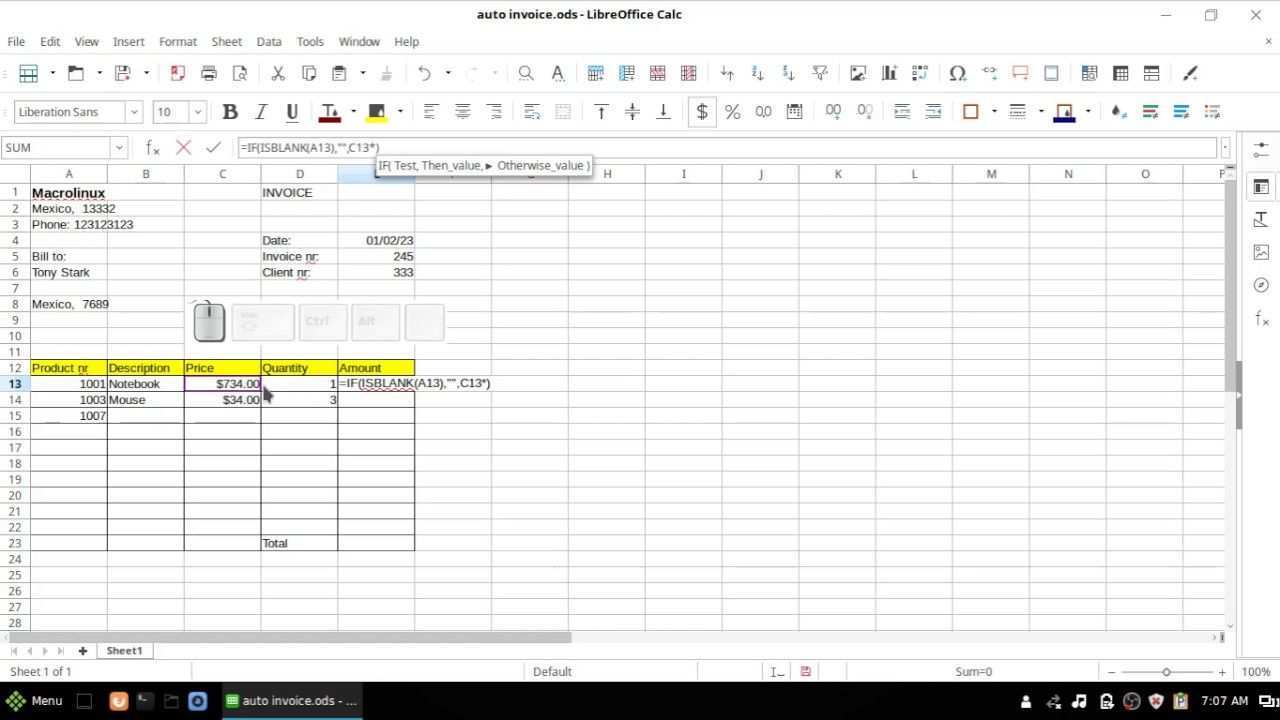Open the Name Box dropdown arrow
Viewport: 1280px width, 720px height.
(x=118, y=147)
